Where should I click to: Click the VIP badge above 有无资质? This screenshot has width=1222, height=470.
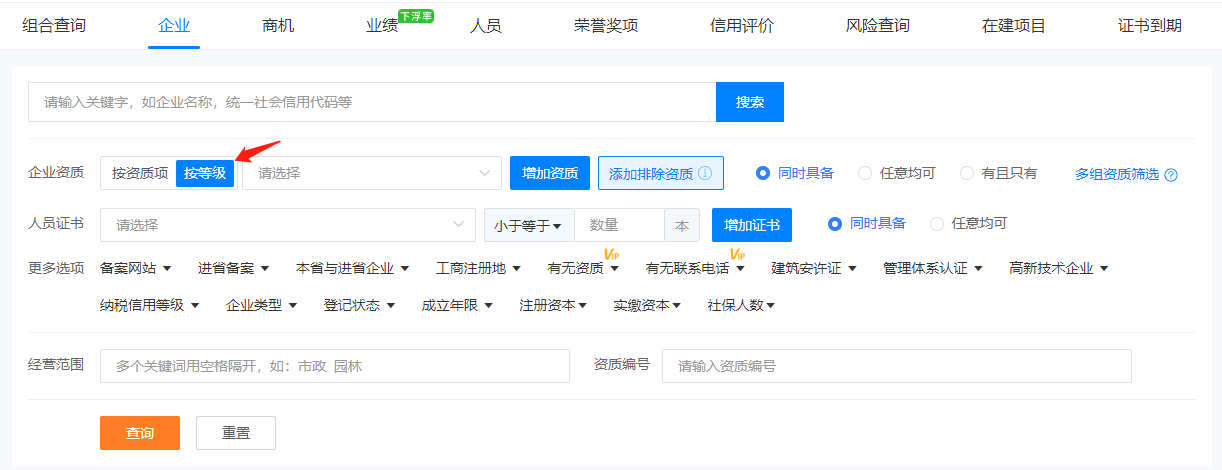pos(611,254)
